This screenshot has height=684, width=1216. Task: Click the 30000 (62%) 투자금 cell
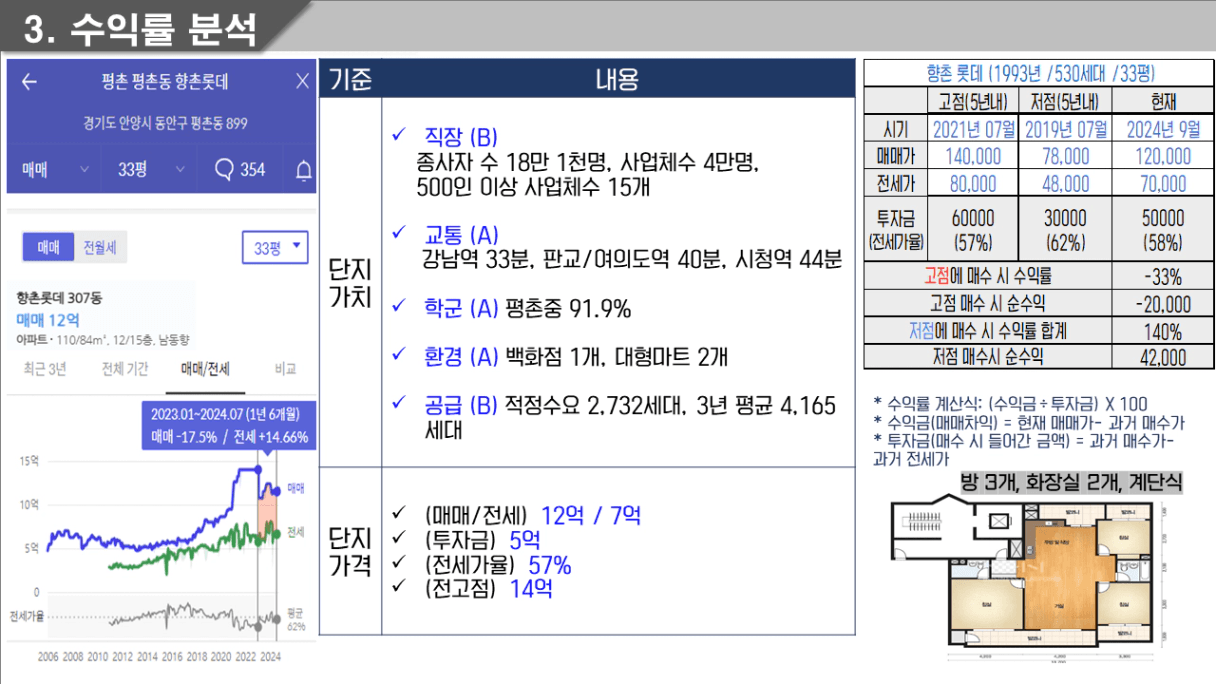tap(1065, 230)
